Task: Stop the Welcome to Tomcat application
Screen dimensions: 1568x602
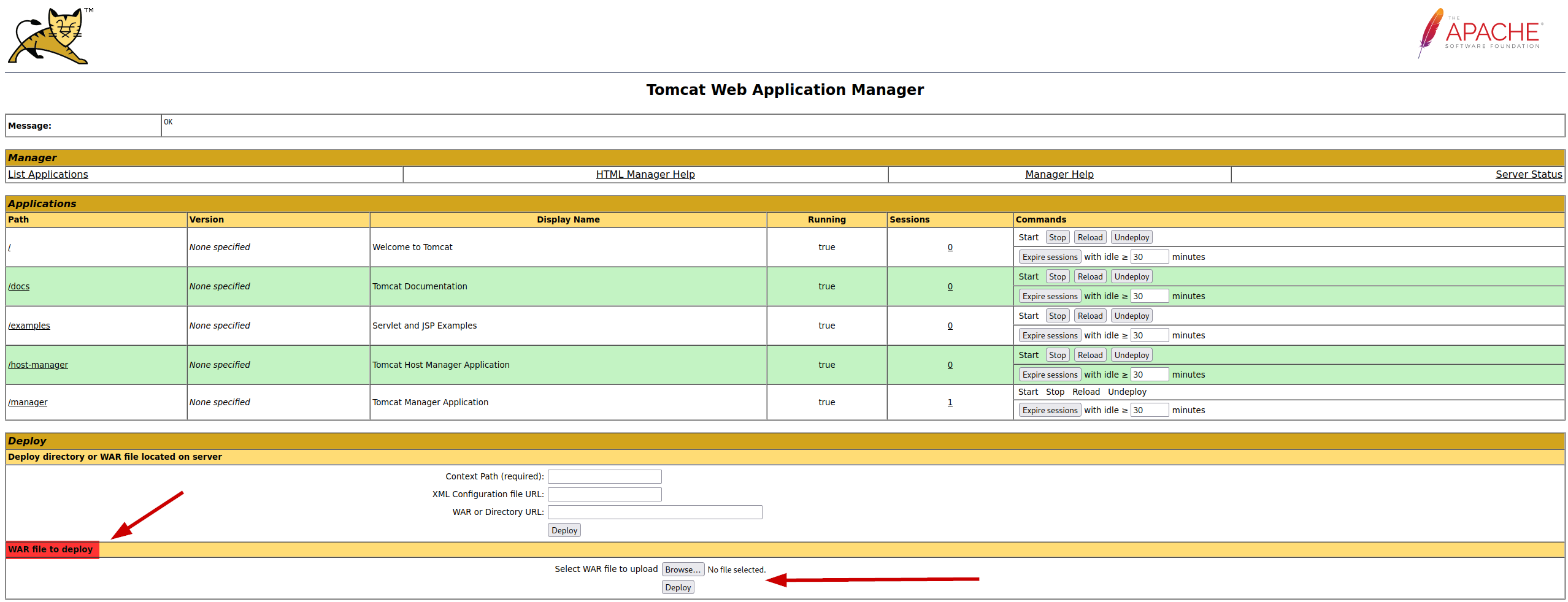Action: (x=1058, y=237)
